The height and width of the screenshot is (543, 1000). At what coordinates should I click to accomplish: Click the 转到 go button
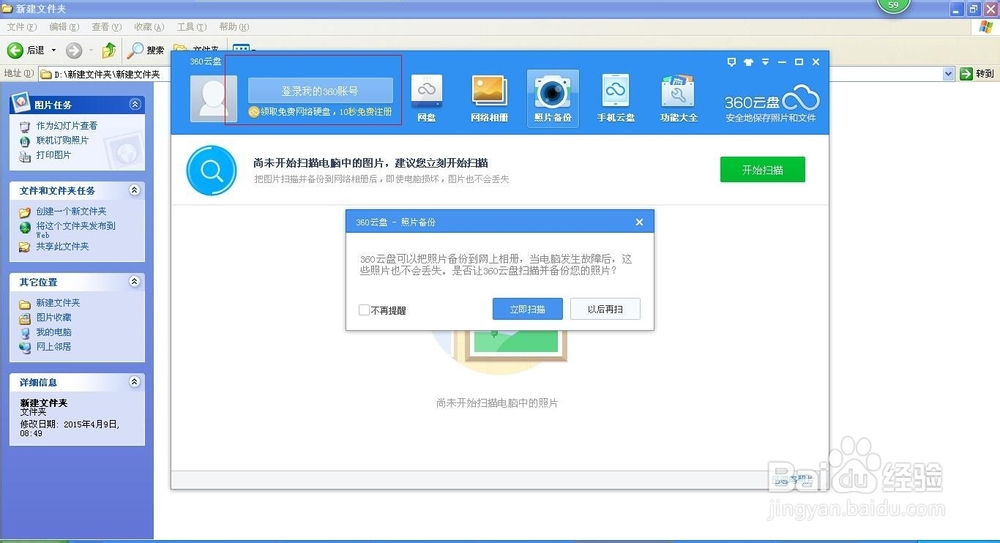[x=978, y=74]
